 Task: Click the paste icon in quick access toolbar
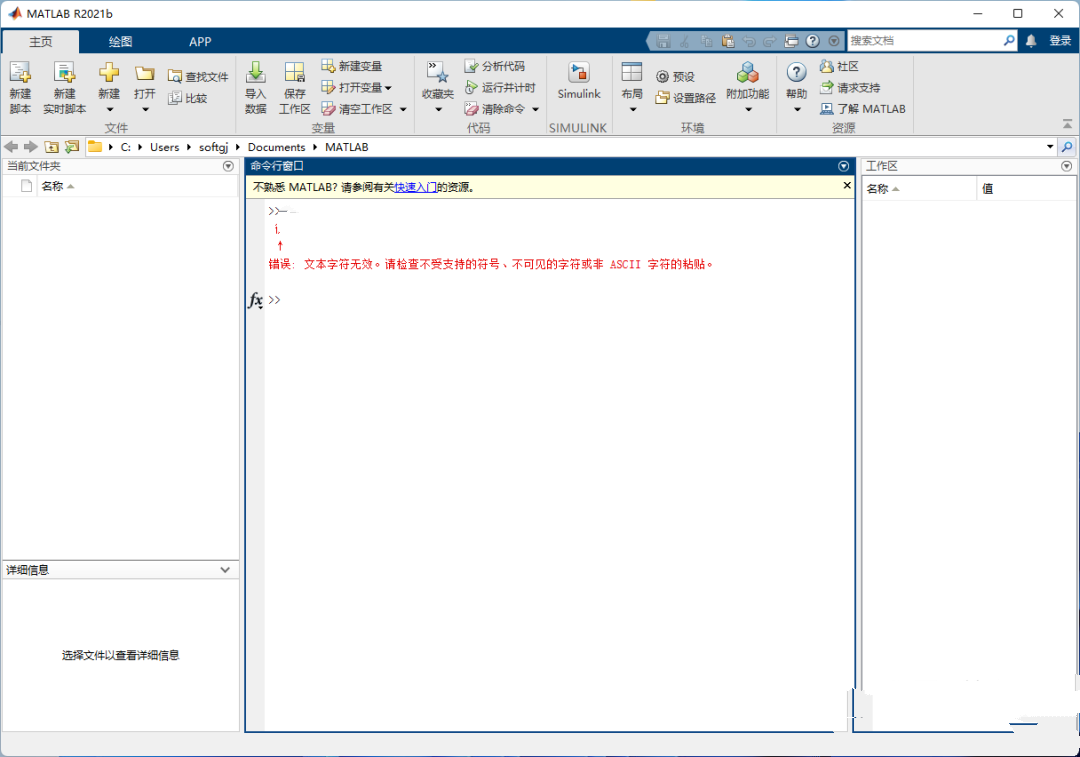click(727, 41)
